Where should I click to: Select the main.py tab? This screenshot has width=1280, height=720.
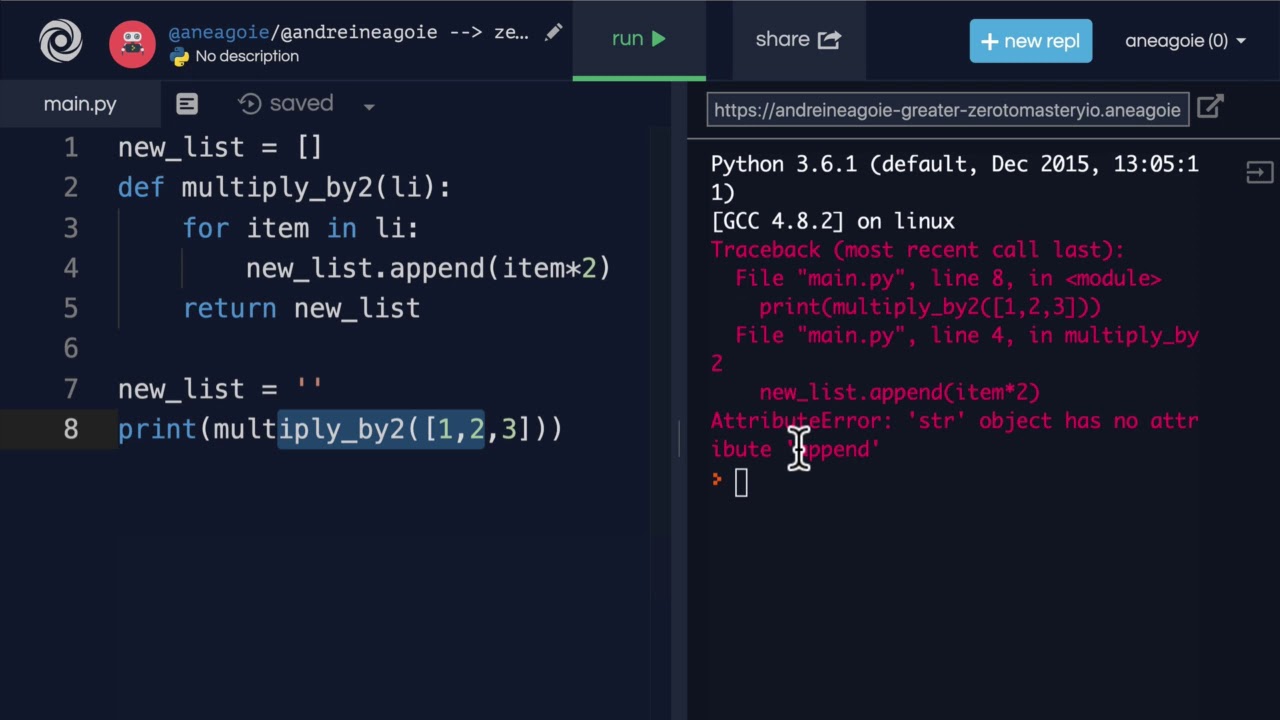[80, 104]
